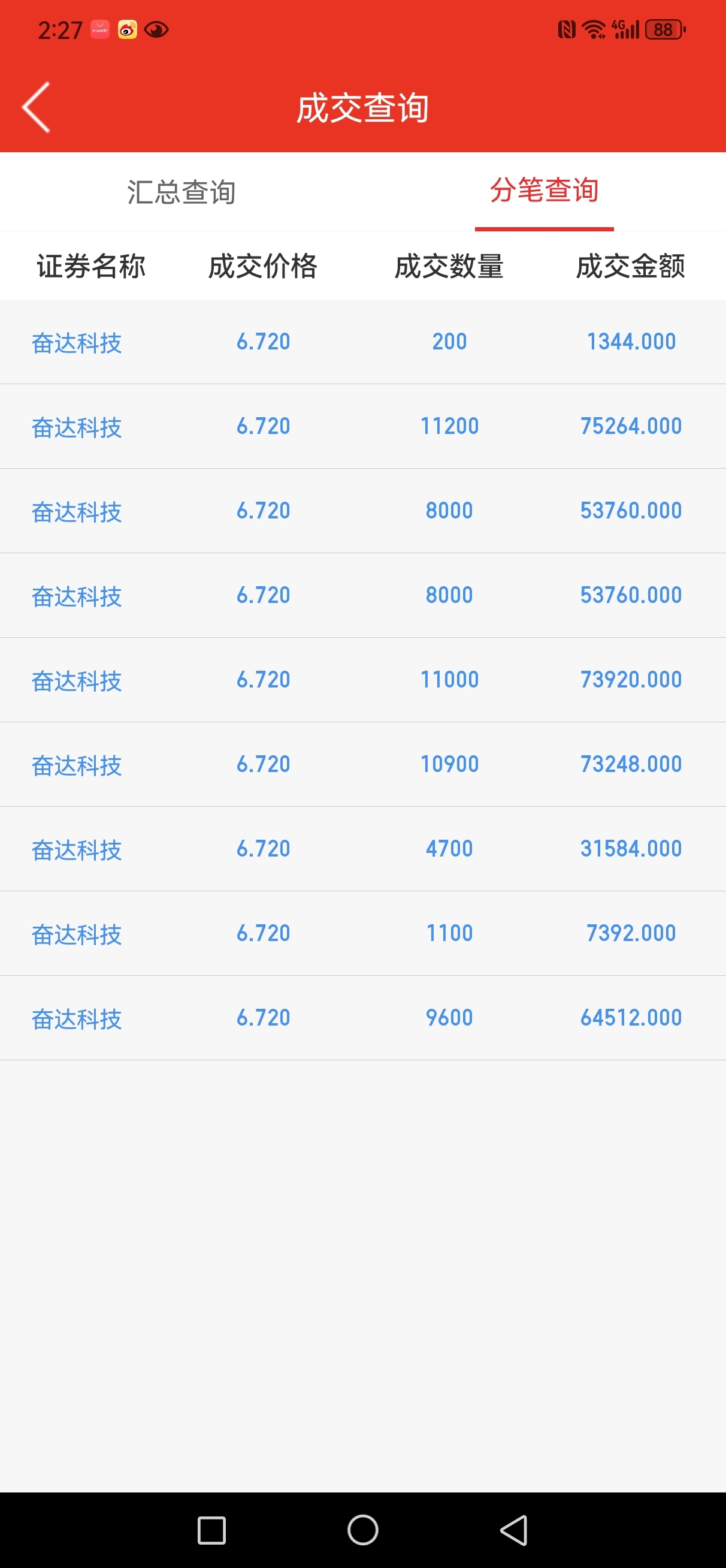This screenshot has height=1568, width=726.
Task: Tap the 证券名称 column header
Action: [x=91, y=266]
